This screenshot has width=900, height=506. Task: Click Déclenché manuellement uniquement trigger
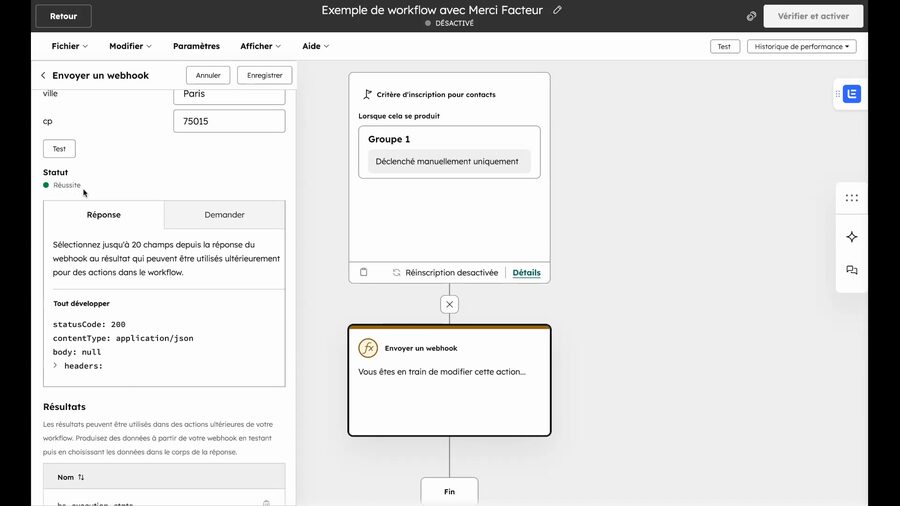point(447,161)
